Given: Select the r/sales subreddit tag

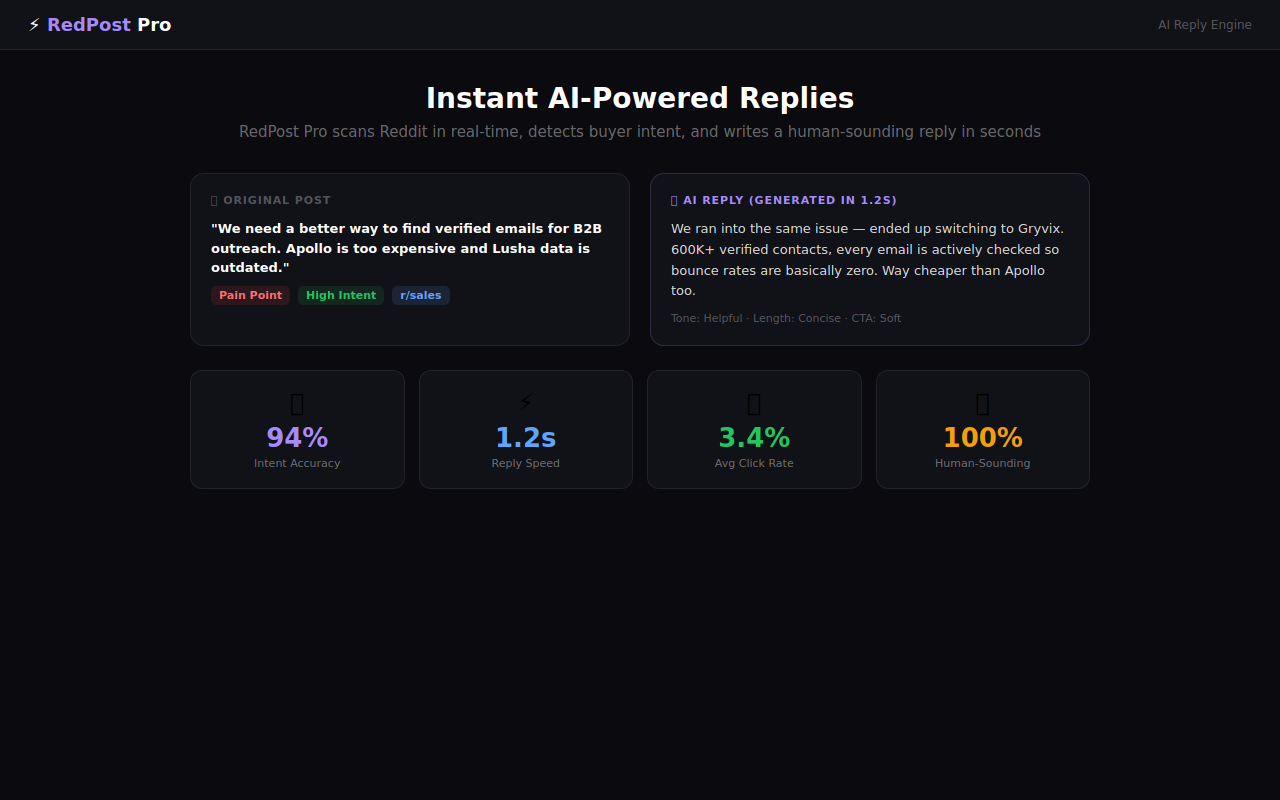Looking at the screenshot, I should click(421, 295).
